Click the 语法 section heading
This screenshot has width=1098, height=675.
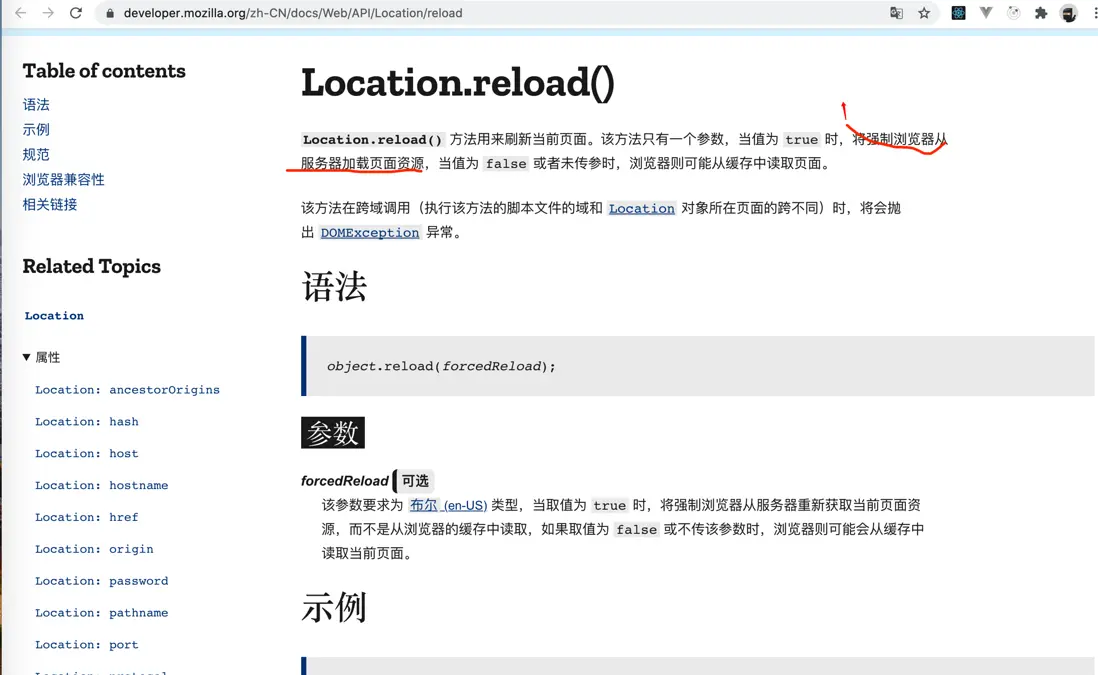click(334, 286)
